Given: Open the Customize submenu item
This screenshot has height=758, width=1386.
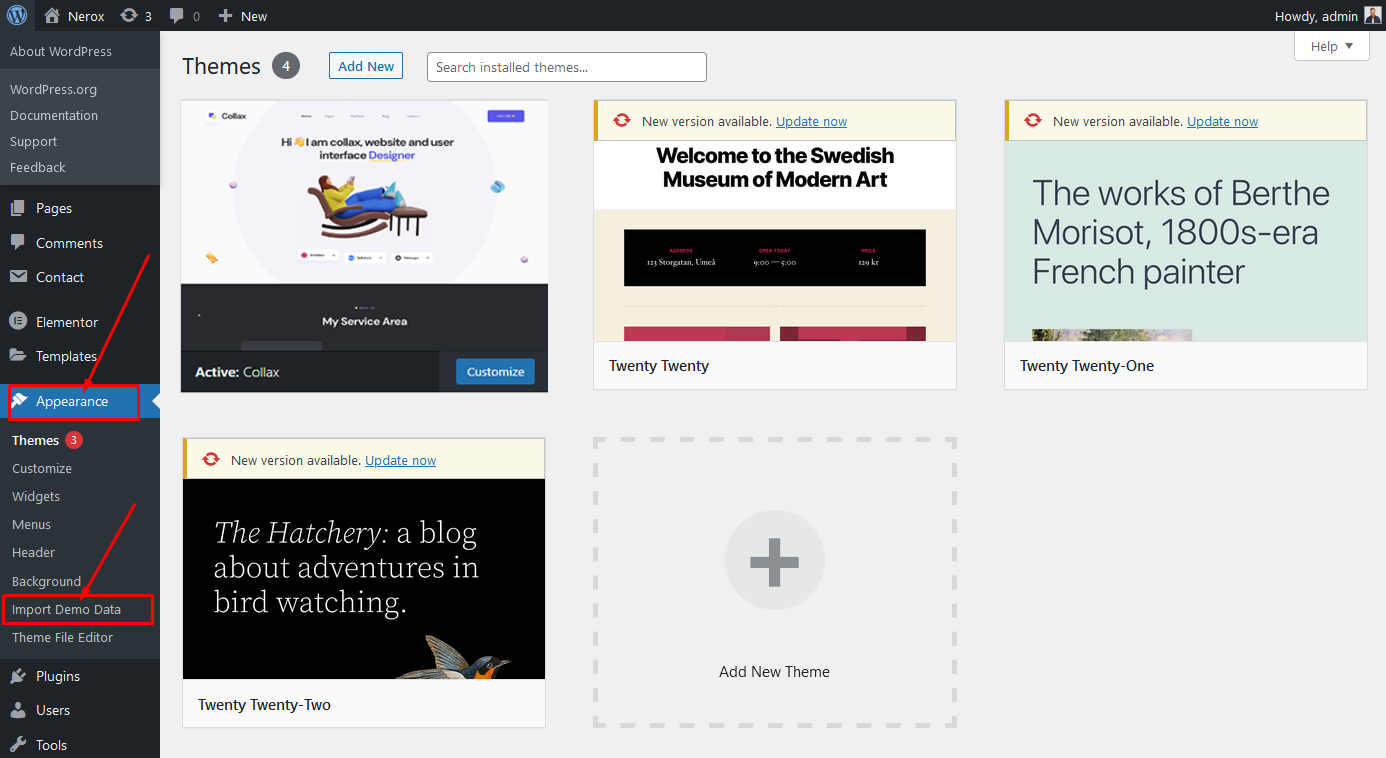Looking at the screenshot, I should [x=42, y=468].
